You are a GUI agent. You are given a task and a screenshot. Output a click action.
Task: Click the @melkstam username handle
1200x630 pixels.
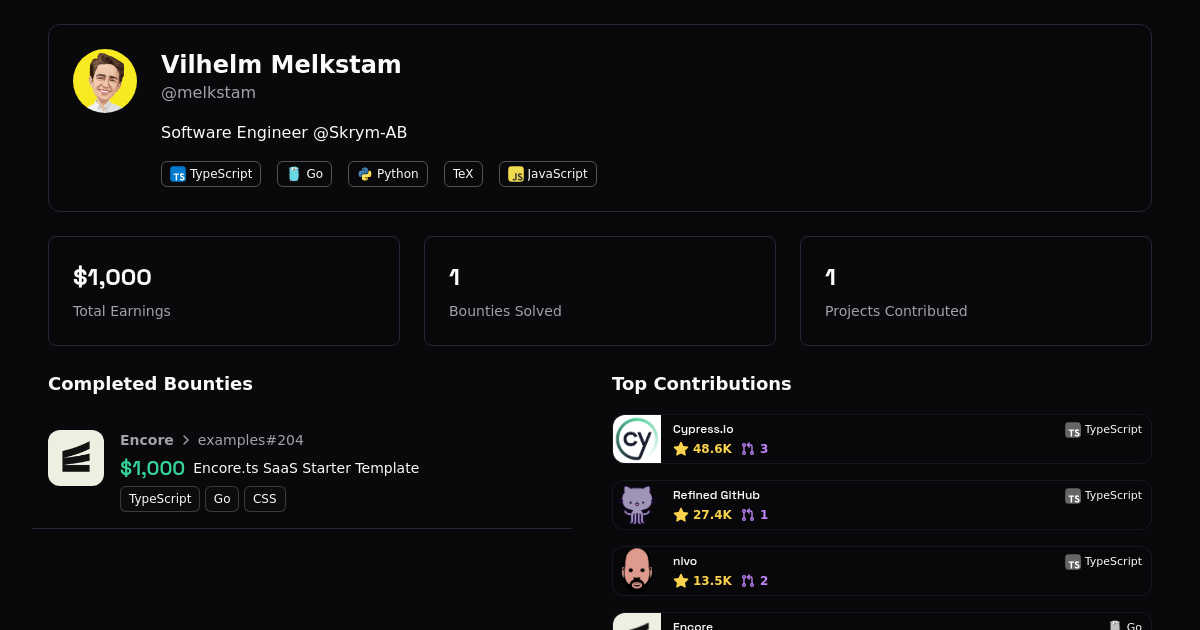point(208,93)
